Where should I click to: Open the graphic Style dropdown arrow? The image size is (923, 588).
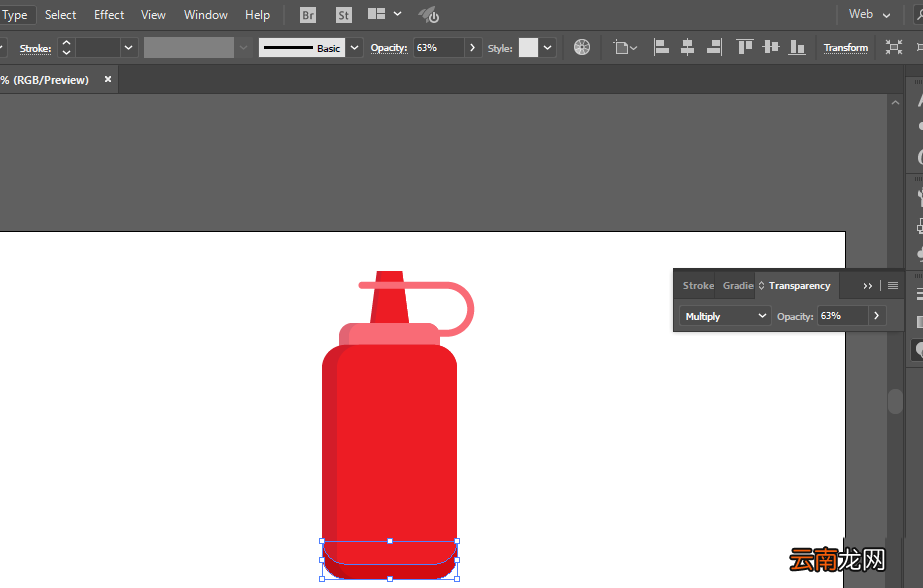coord(547,48)
